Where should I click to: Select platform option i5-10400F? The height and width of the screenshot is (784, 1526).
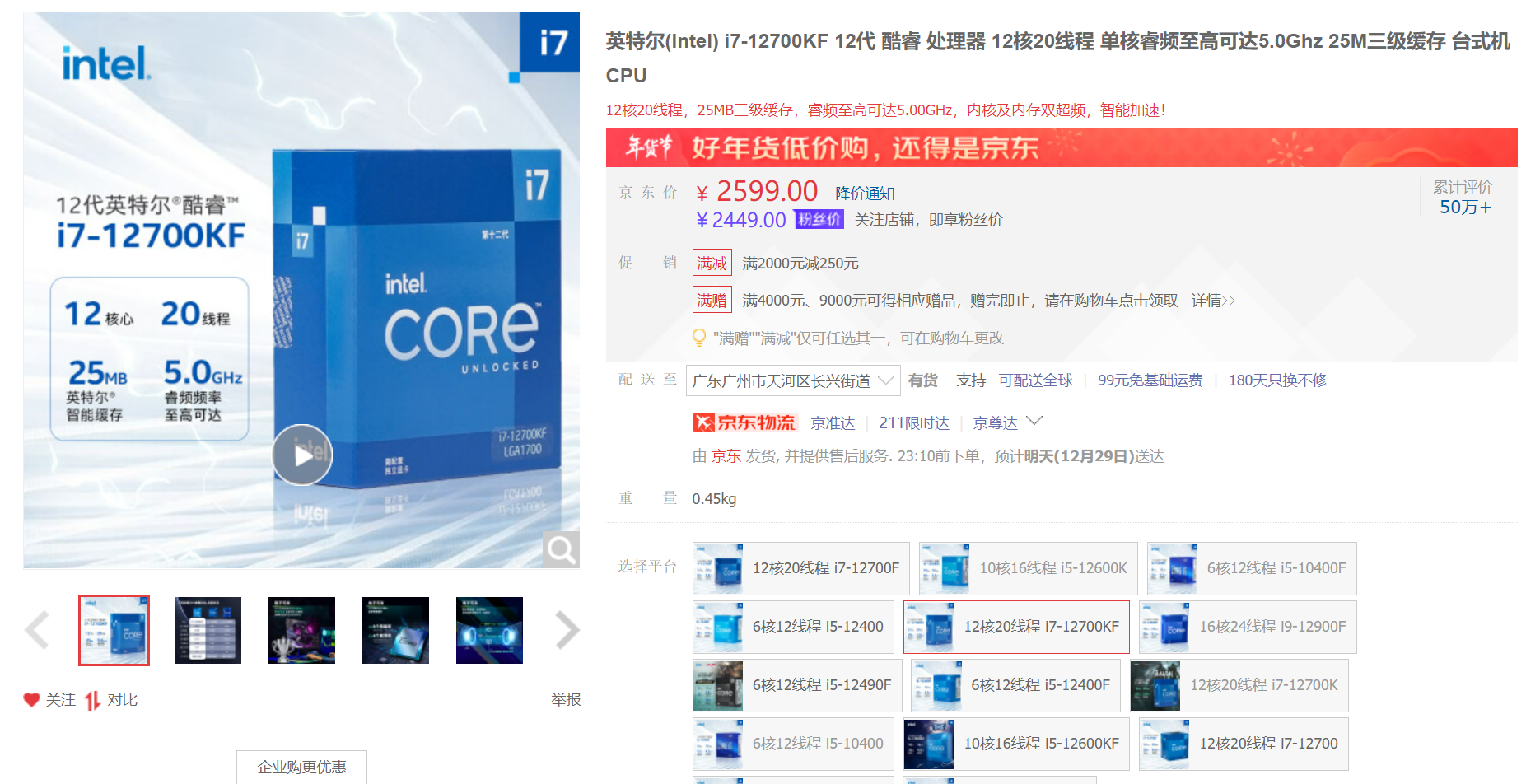(1252, 568)
